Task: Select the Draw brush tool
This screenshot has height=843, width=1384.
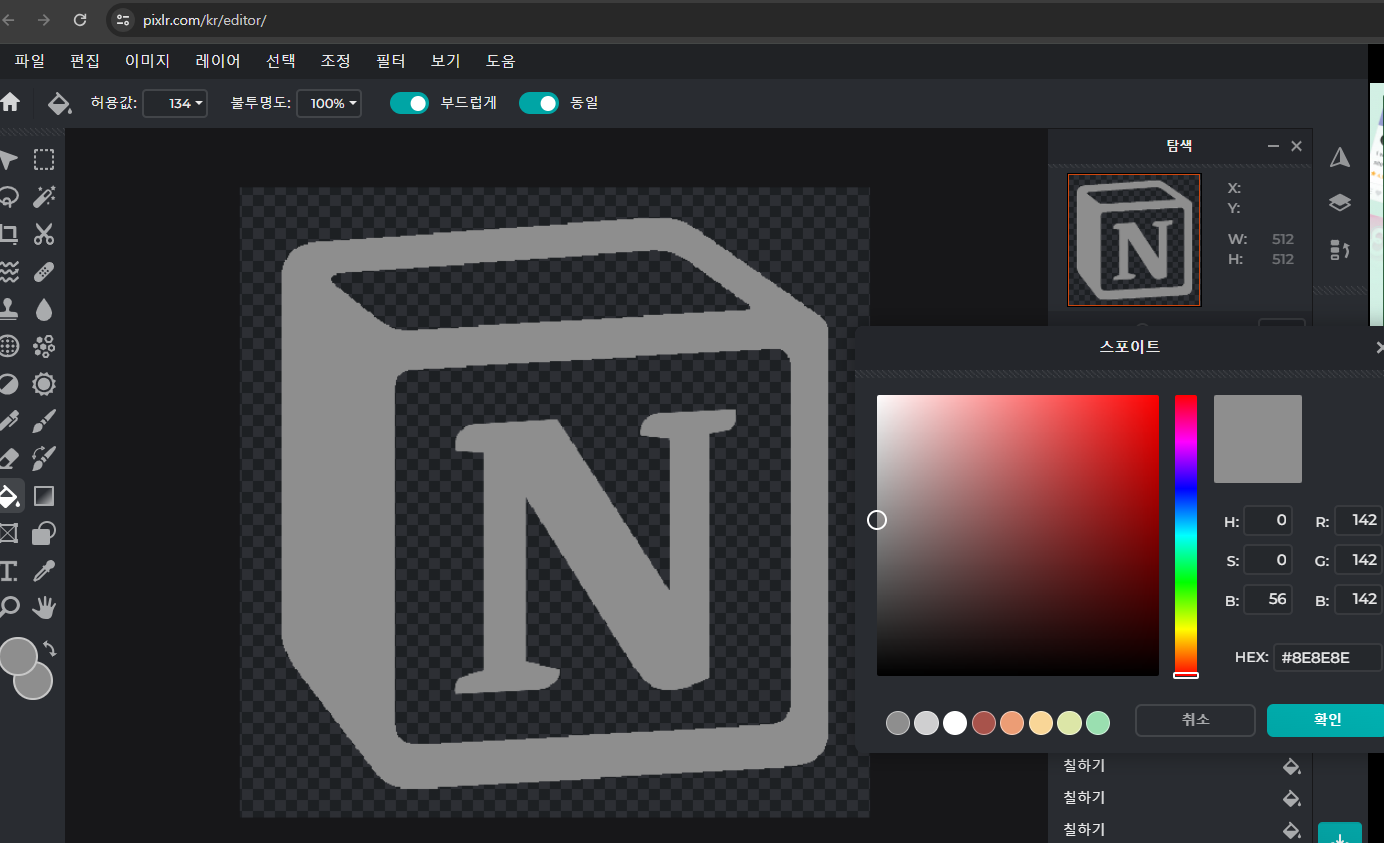Action: [44, 421]
